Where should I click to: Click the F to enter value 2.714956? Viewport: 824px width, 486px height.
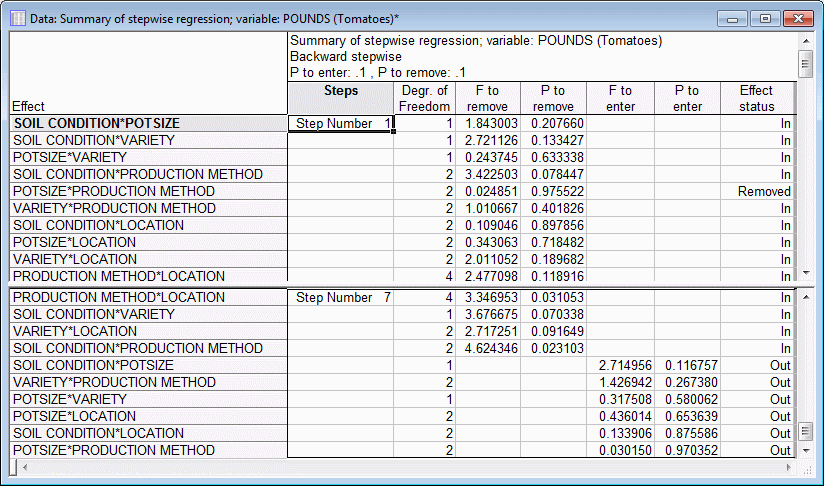(x=621, y=365)
